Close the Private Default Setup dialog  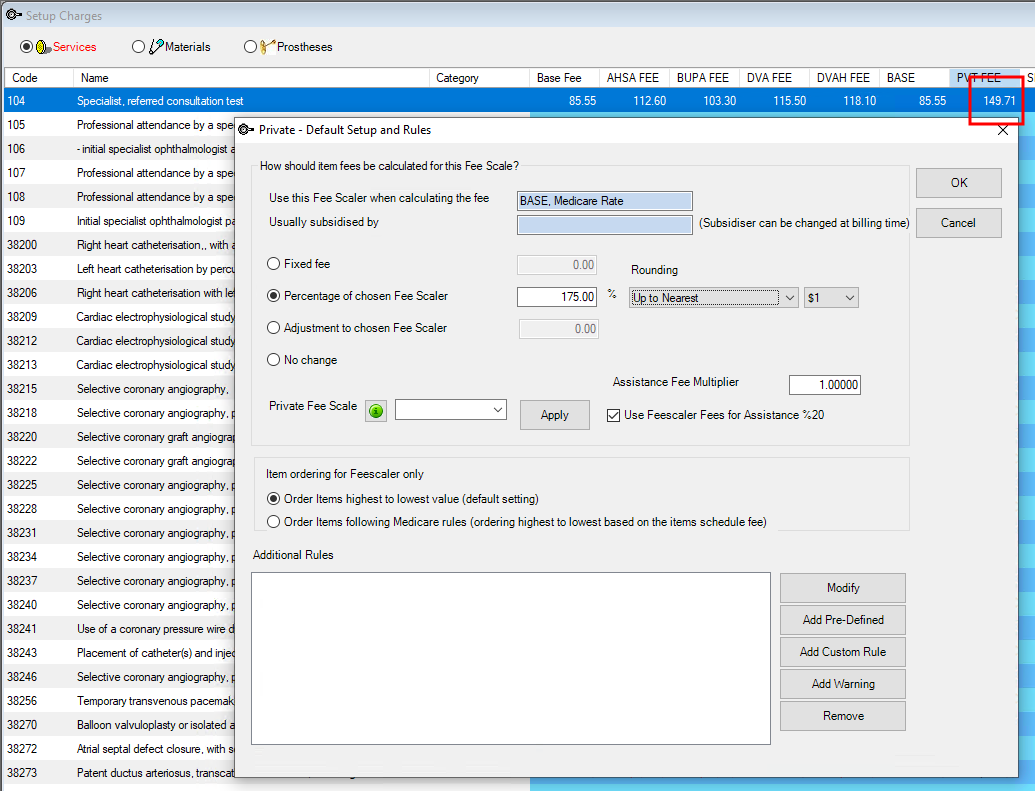click(x=1003, y=131)
